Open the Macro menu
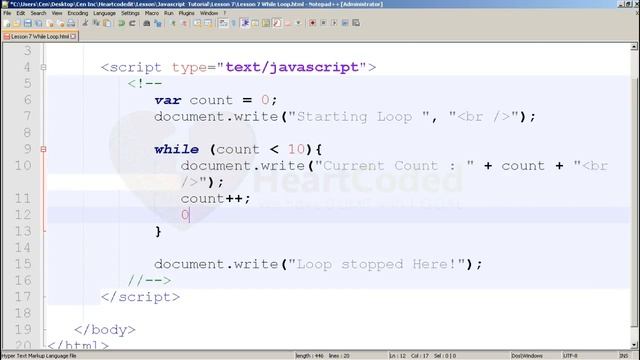The height and width of the screenshot is (360, 640). pos(152,13)
